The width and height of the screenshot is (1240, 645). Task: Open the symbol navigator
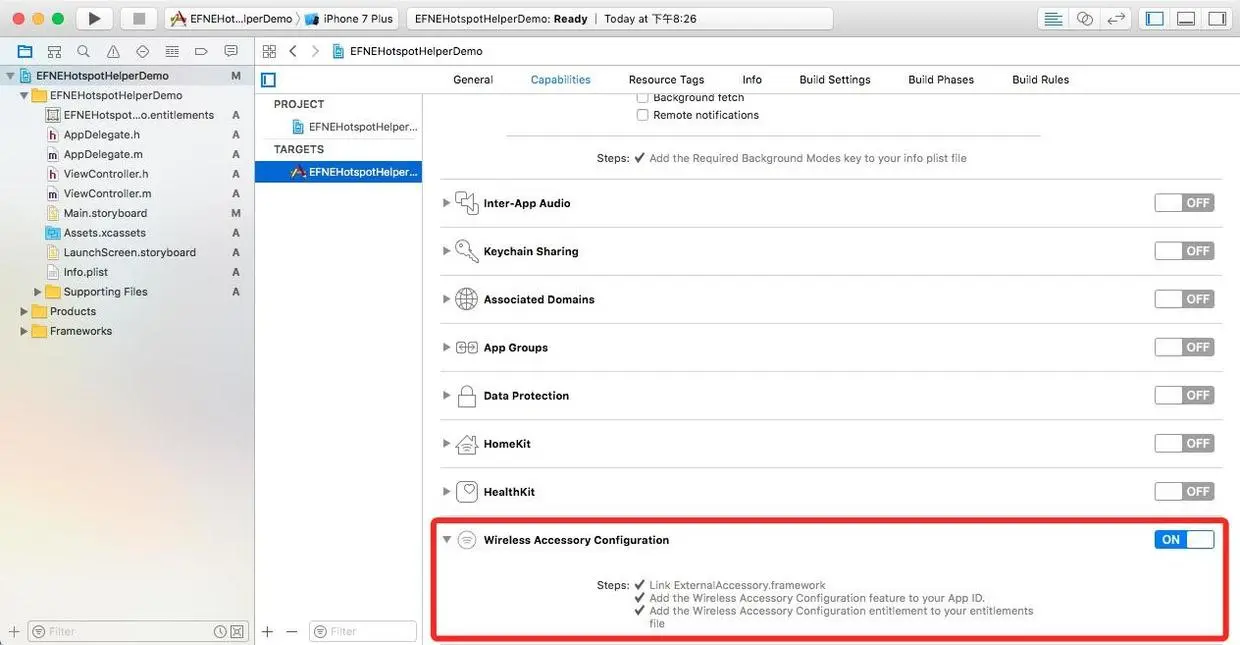click(x=54, y=51)
